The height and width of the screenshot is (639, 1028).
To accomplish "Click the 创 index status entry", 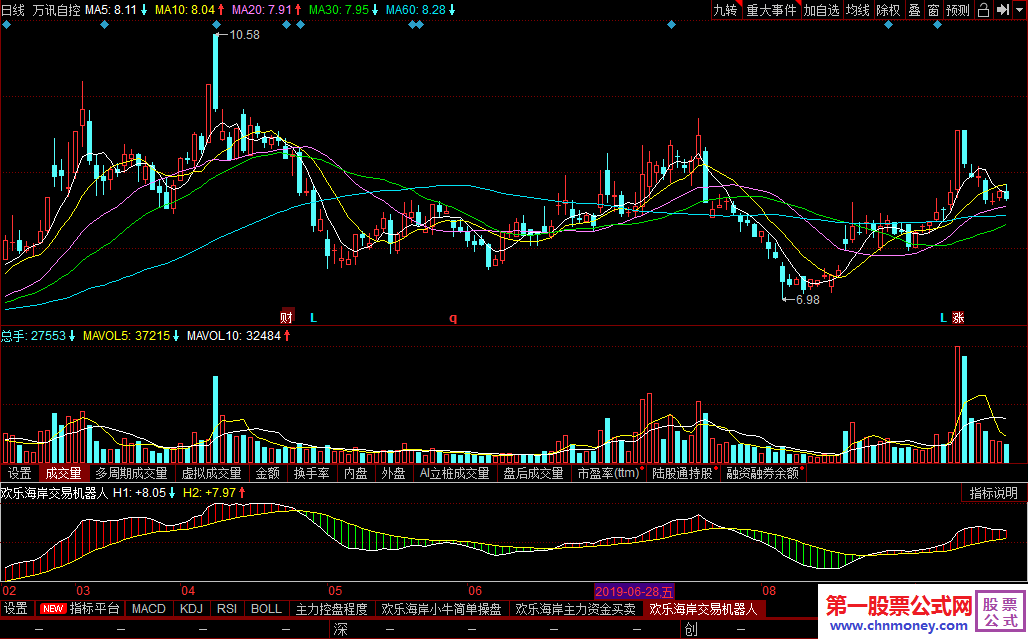I will pyautogui.click(x=691, y=629).
